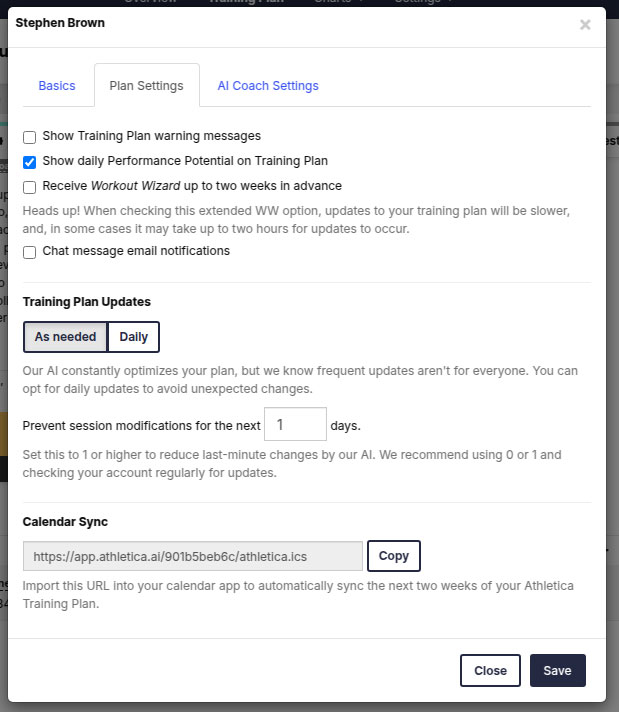Focus the prevent session modifications days field
Screen dimensions: 619x712
tap(295, 424)
